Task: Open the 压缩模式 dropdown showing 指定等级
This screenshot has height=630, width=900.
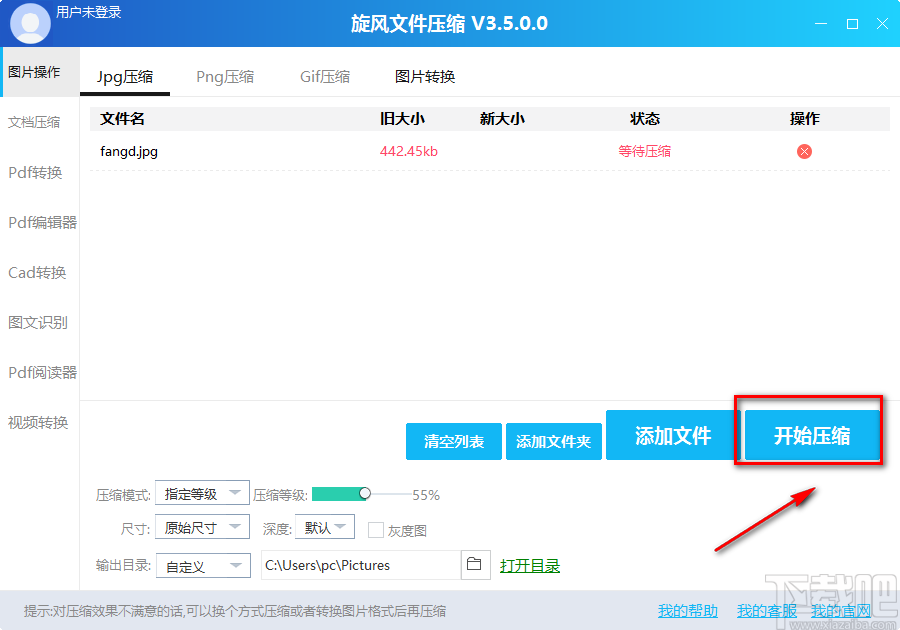Action: coord(202,492)
